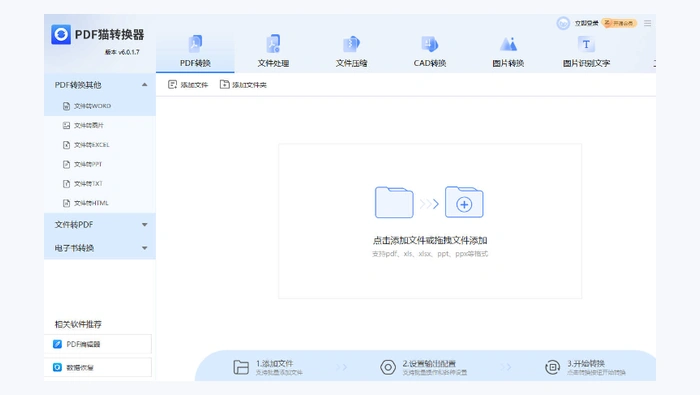This screenshot has height=395, width=700.
Task: Select the PDF转换其他 sidebar header
Action: (x=100, y=85)
